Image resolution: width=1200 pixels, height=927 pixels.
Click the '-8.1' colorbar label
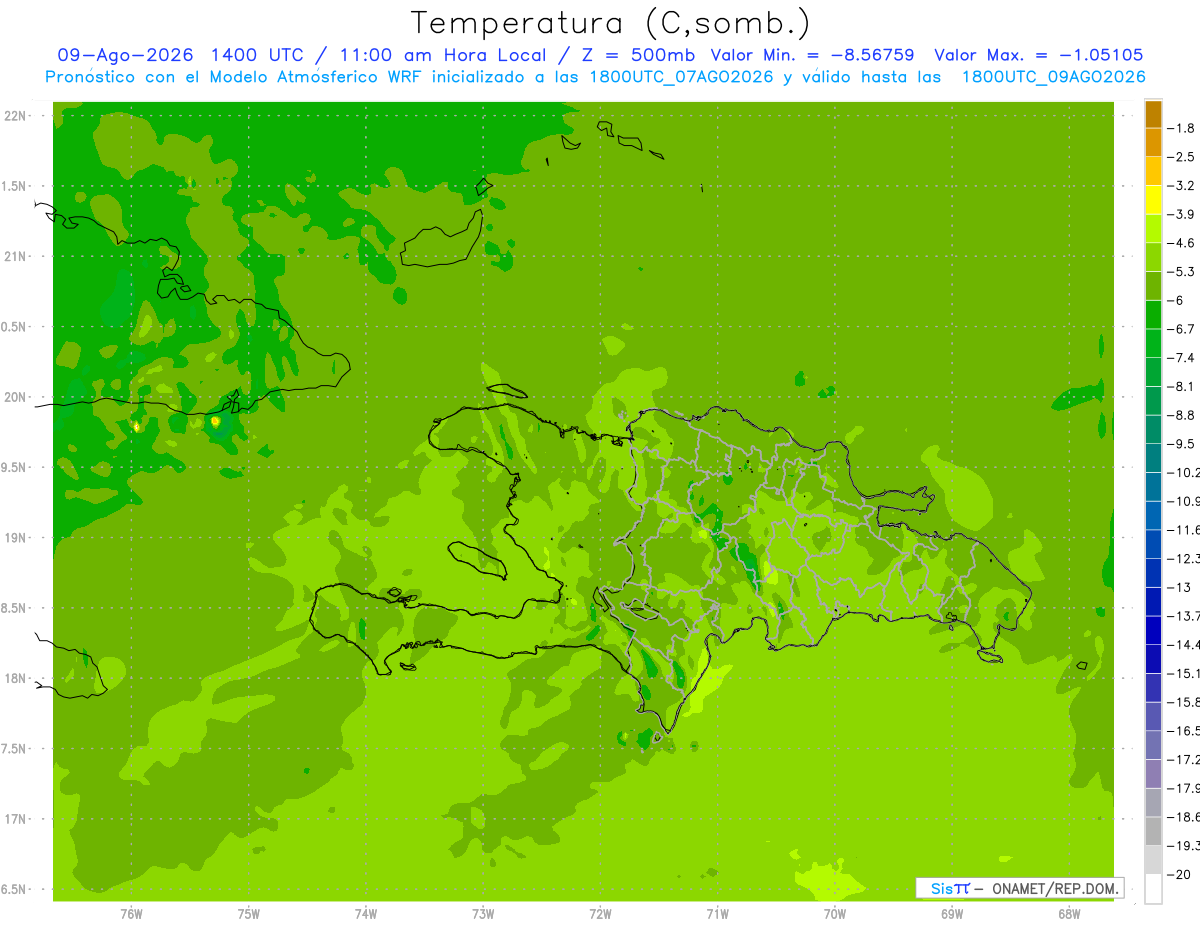[1183, 386]
